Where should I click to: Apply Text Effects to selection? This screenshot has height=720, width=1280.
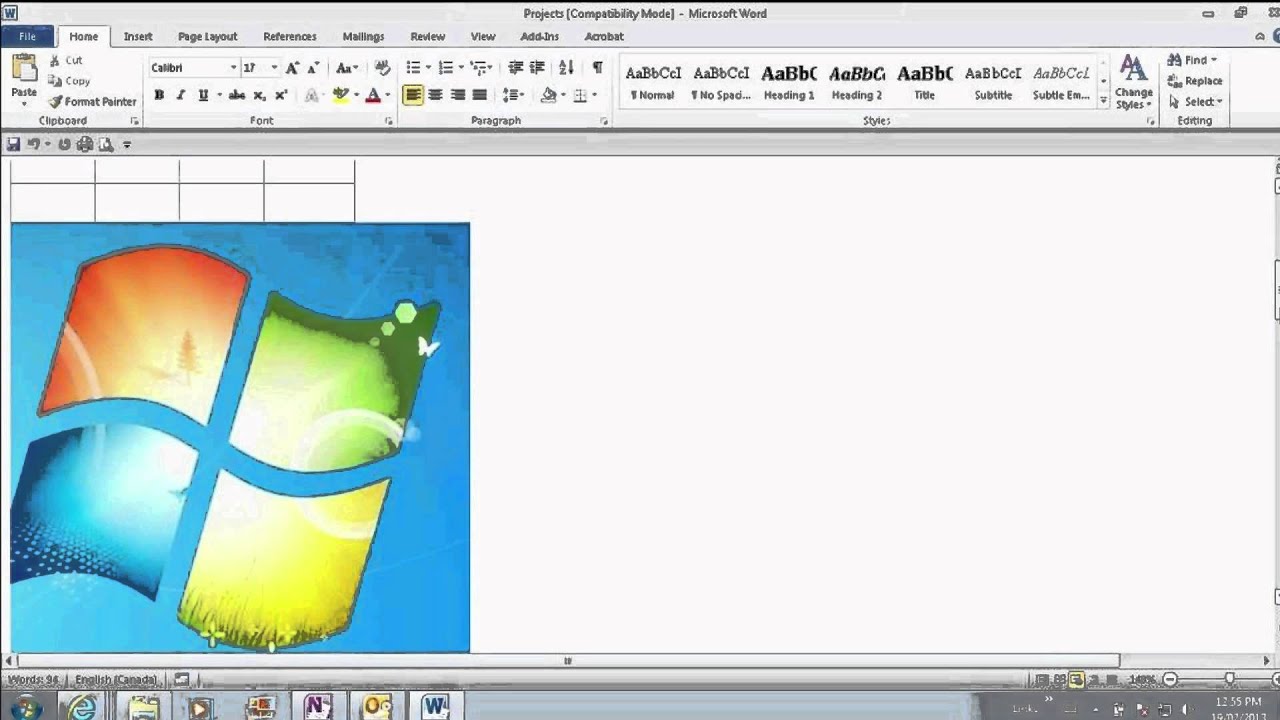pyautogui.click(x=312, y=95)
